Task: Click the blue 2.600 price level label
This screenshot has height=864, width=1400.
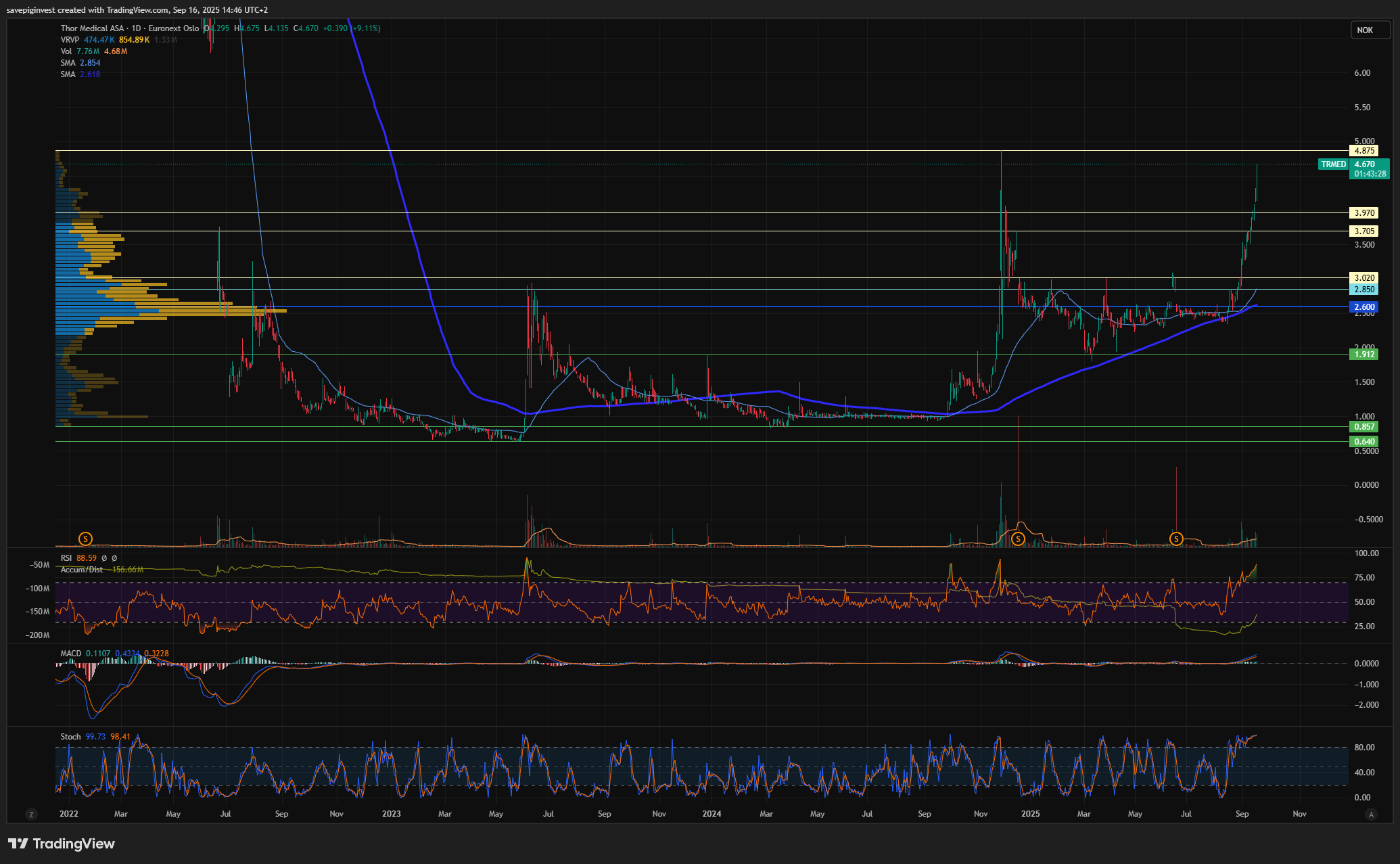Action: click(1364, 307)
